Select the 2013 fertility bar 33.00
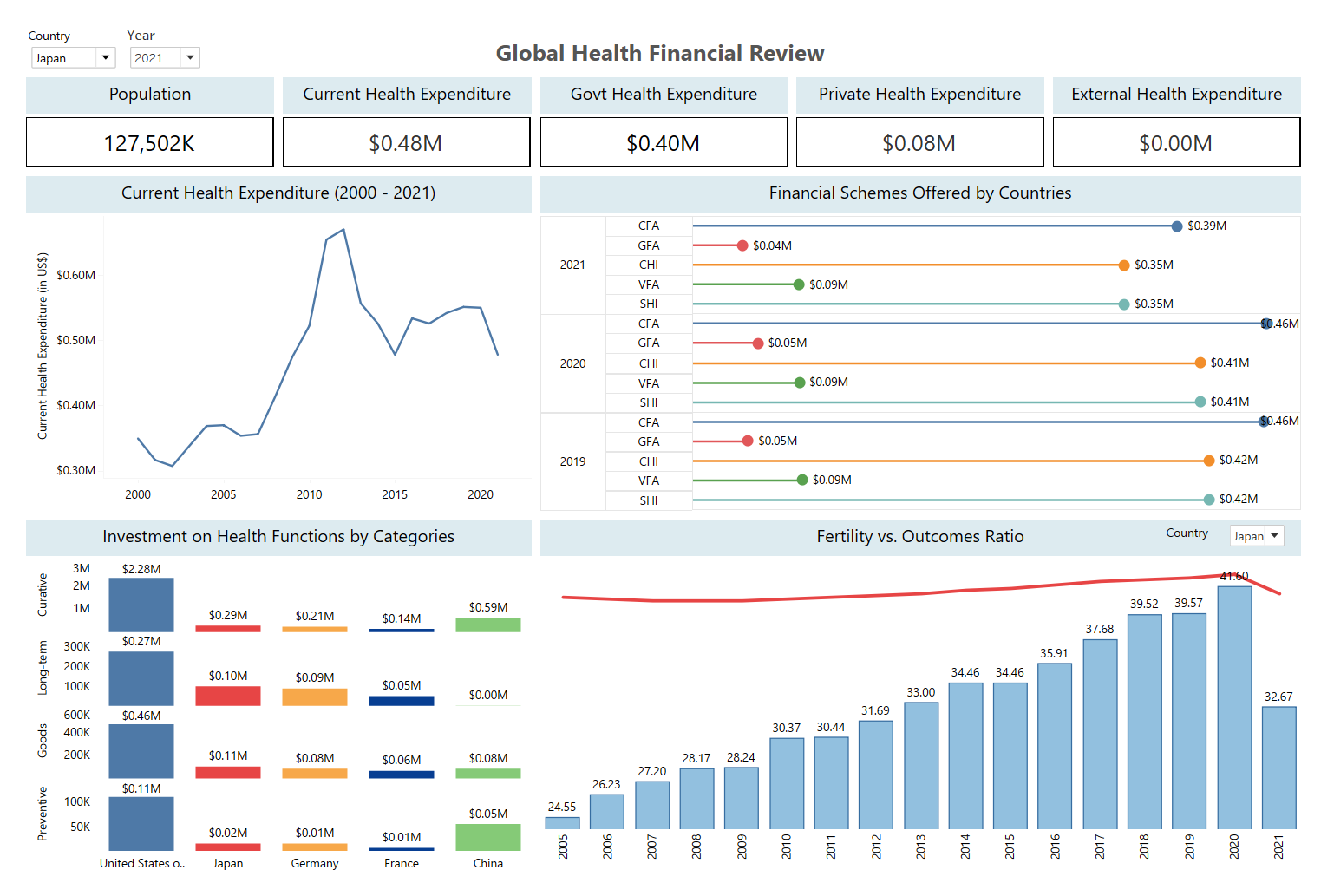This screenshot has height=896, width=1334. (x=921, y=766)
